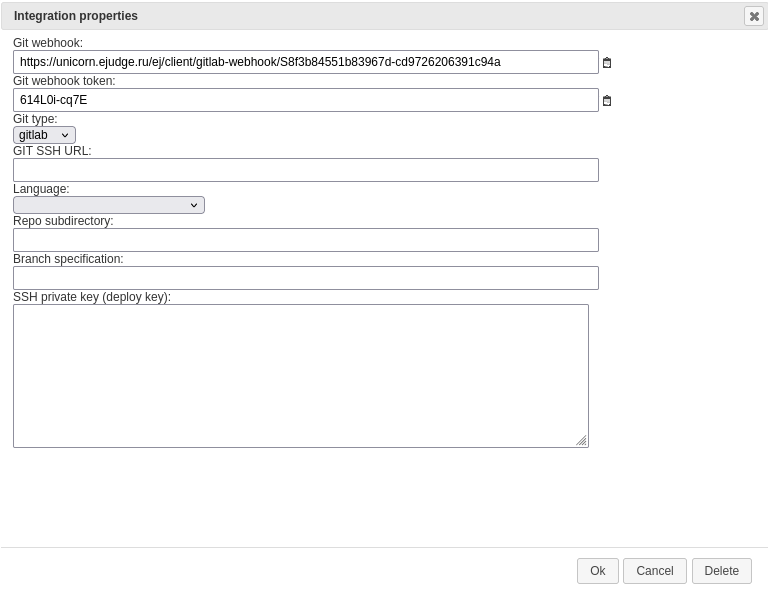Click the Integration properties title bar
768x594 pixels.
[372, 16]
